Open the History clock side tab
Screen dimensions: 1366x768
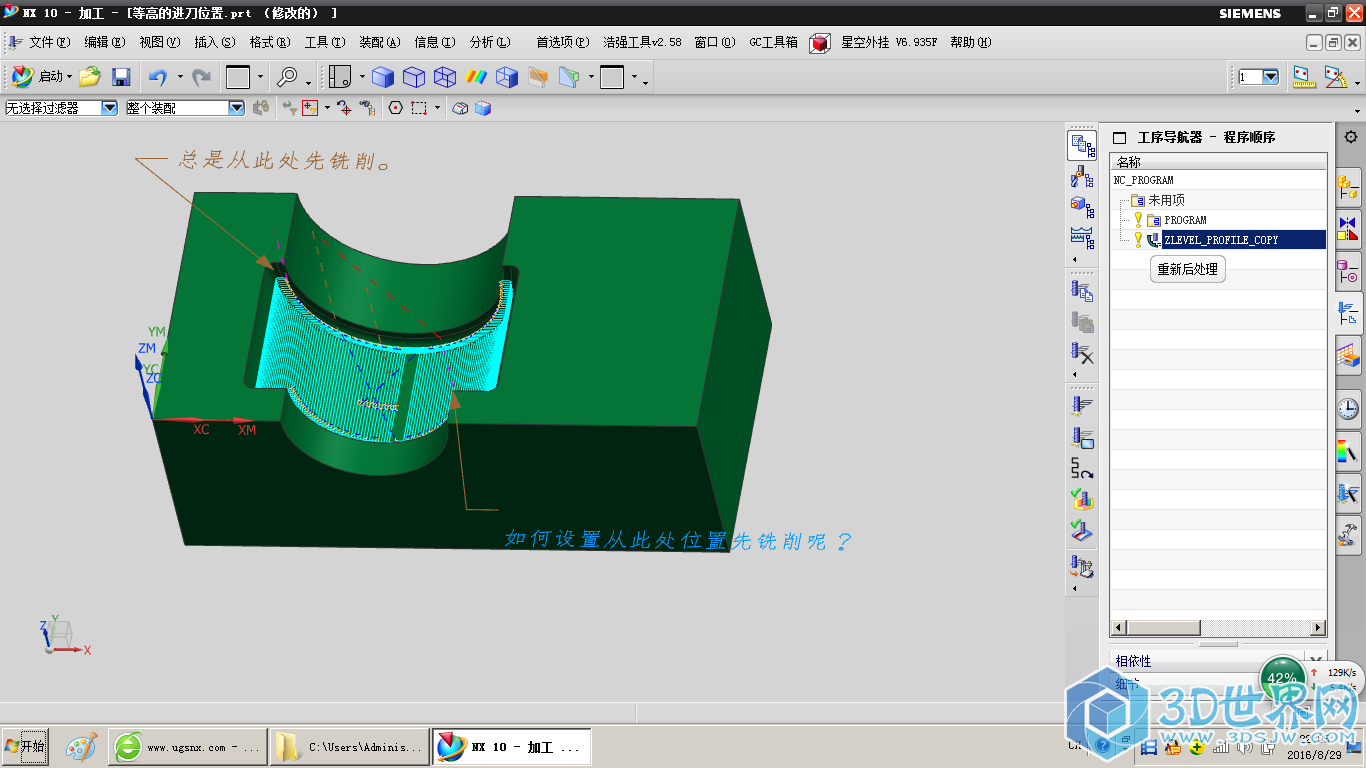tap(1348, 408)
